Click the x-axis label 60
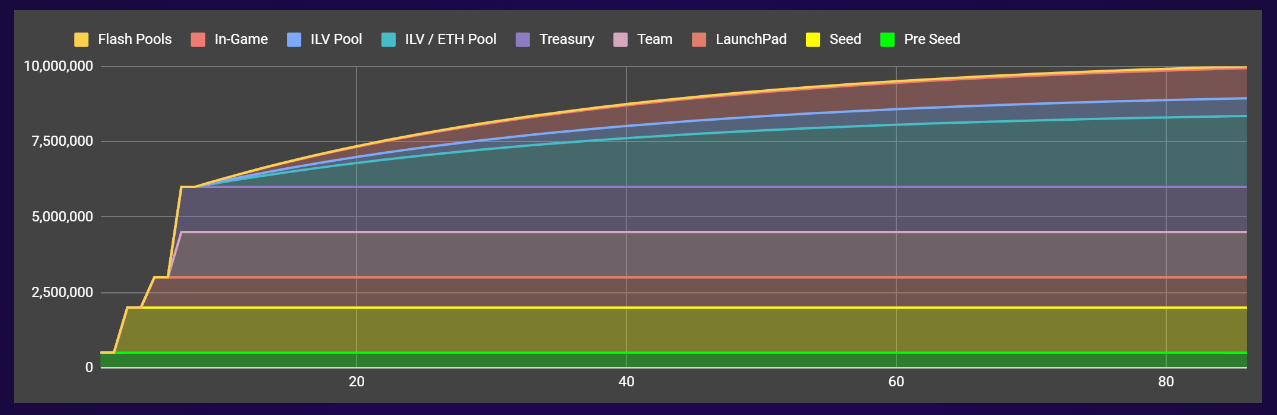 tap(896, 382)
